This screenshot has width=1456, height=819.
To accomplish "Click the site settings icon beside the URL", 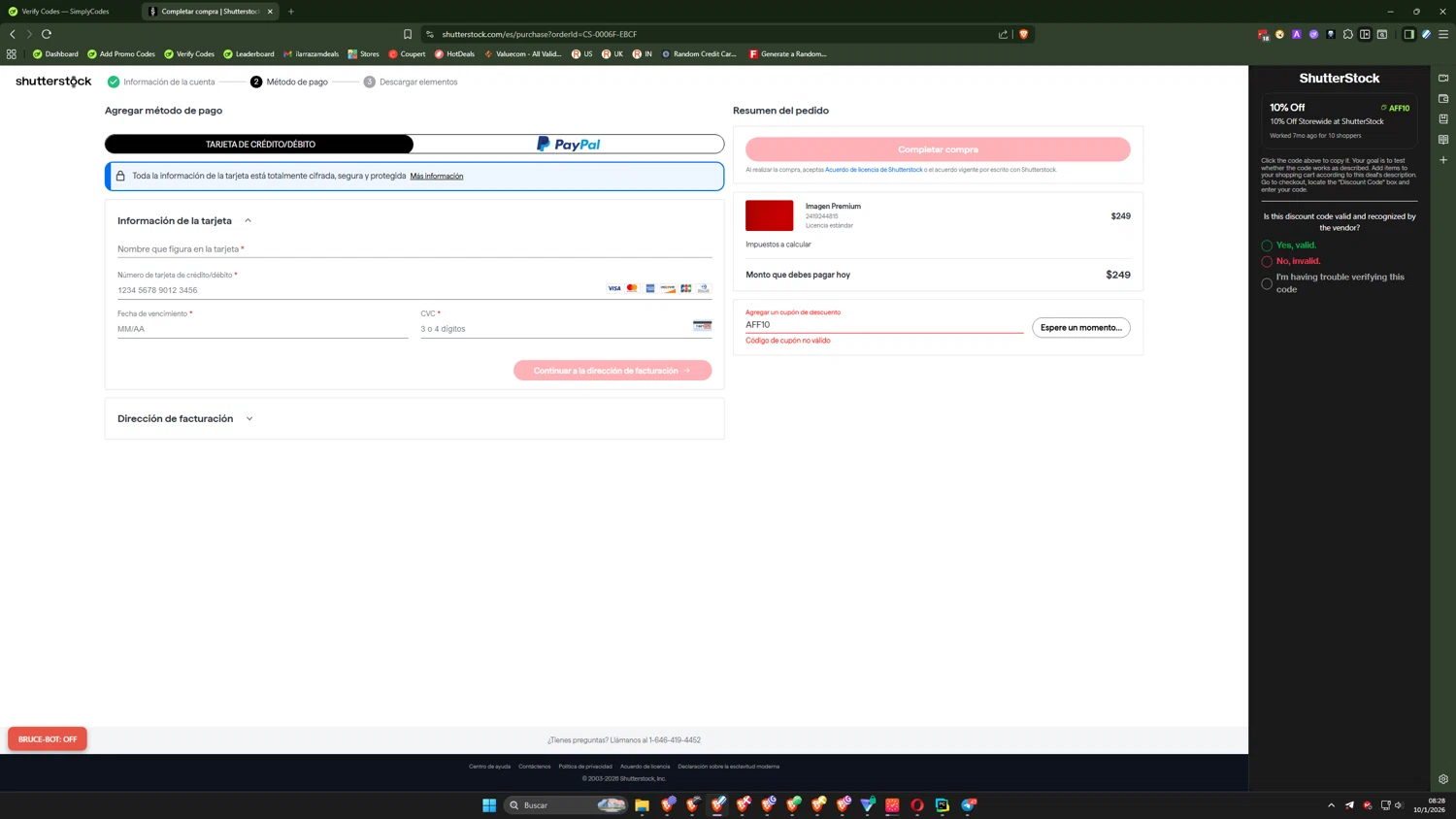I will coord(430,34).
